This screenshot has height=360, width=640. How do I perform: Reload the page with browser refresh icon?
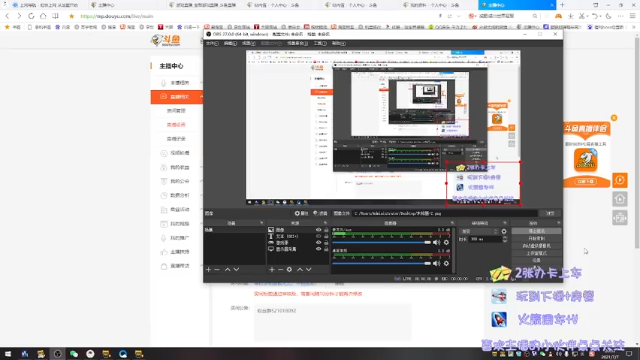click(31, 16)
